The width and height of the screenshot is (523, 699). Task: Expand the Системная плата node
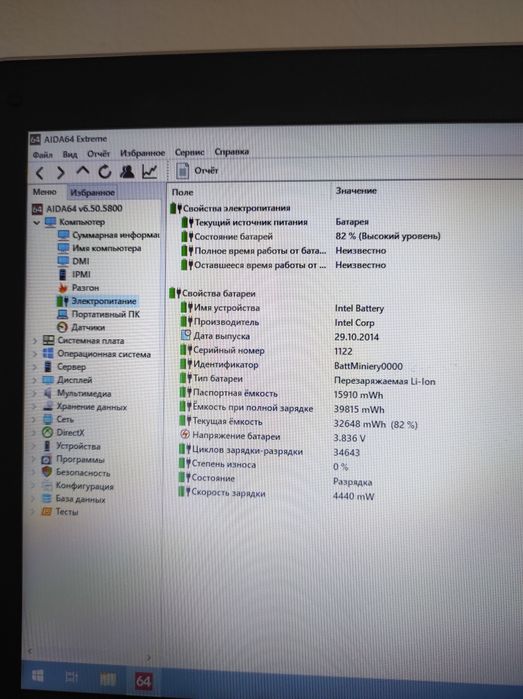tap(35, 341)
